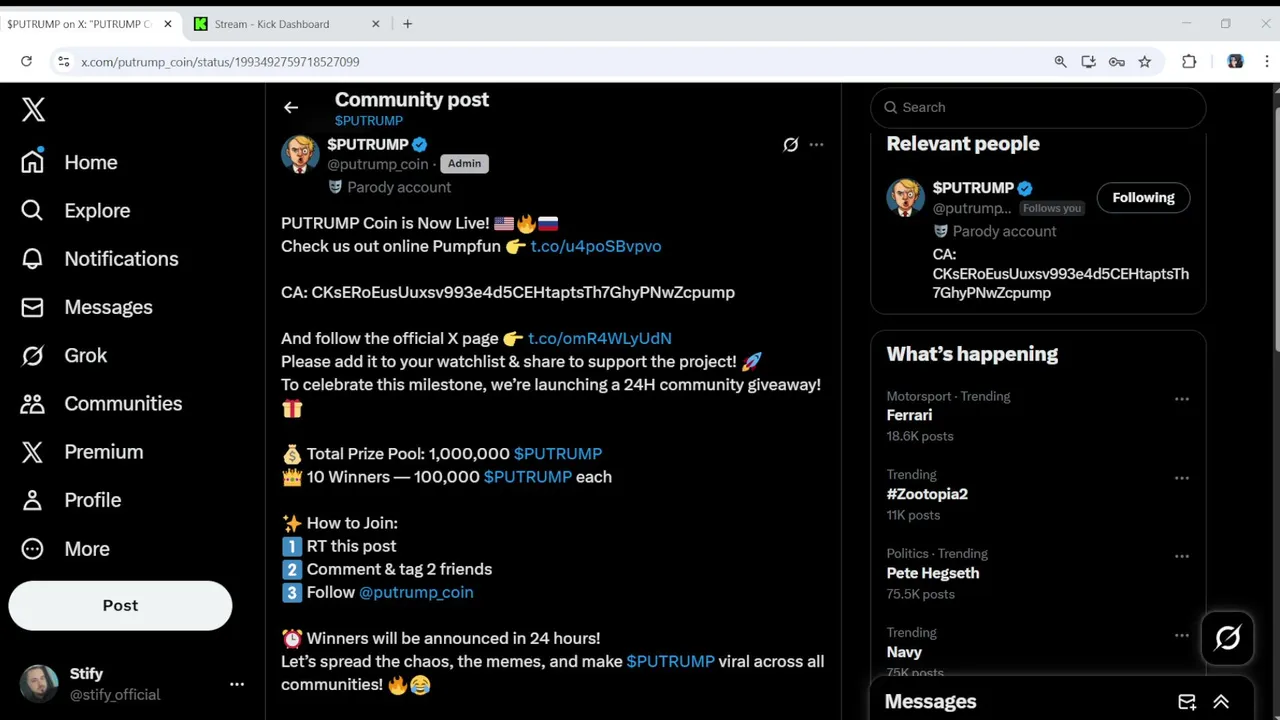
Task: Click the Search input field
Action: (1038, 107)
